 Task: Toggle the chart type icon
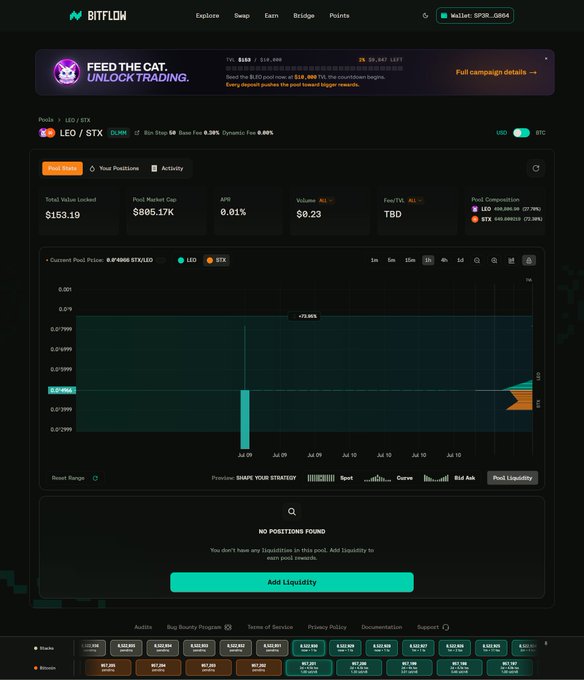click(x=512, y=260)
